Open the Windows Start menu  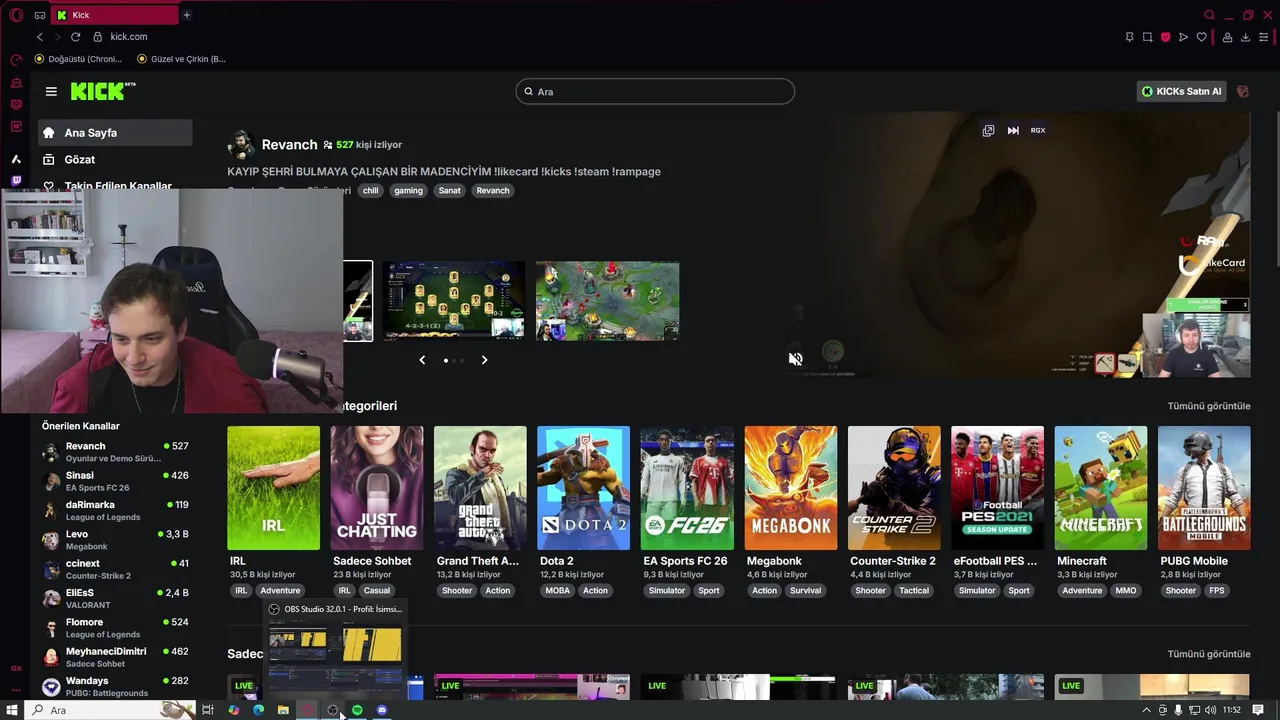(13, 710)
